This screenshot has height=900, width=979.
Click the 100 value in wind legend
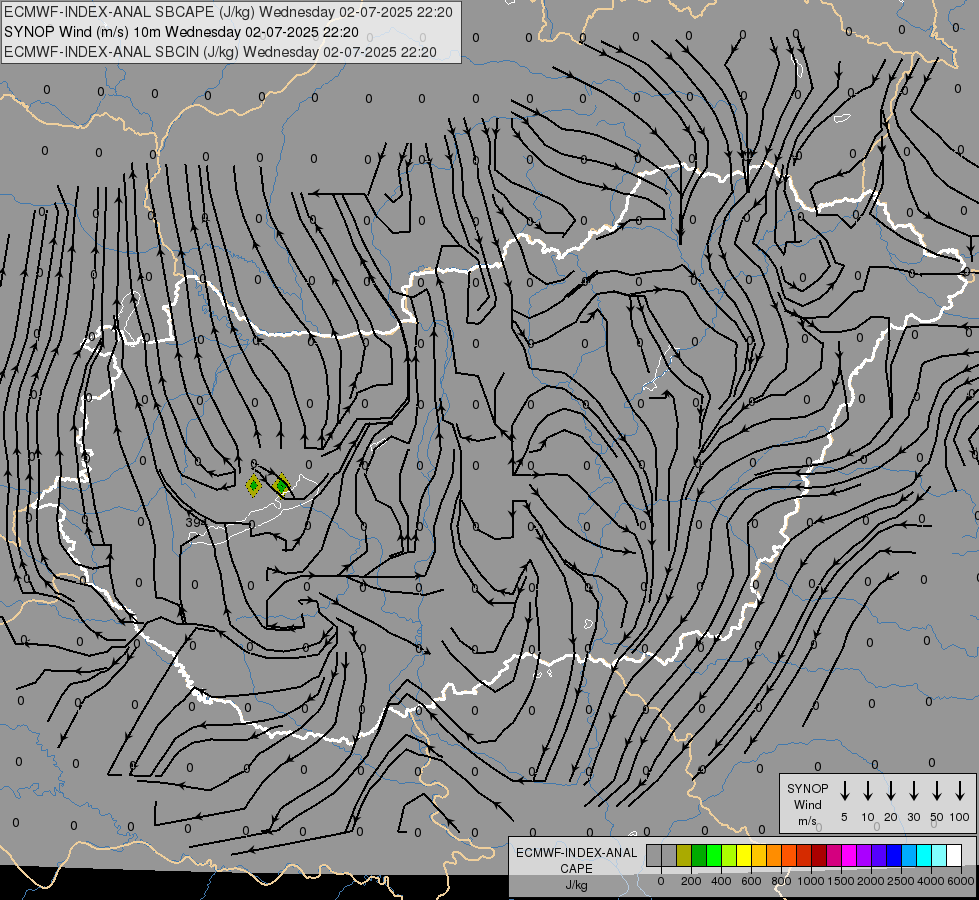pos(960,817)
